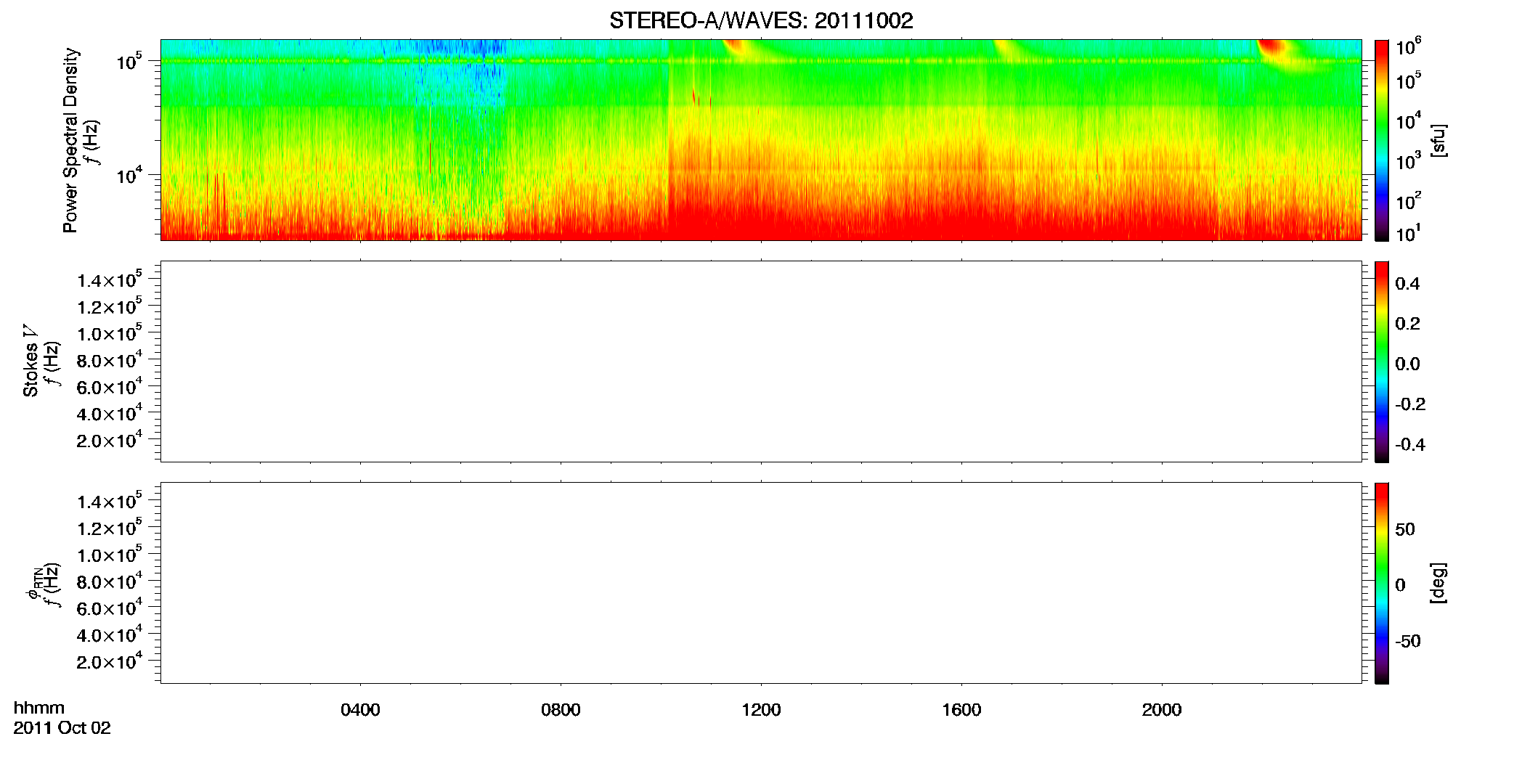Click the plot title STEREO-A/WAVES: 20111002
This screenshot has height=784, width=1522.
point(761,20)
